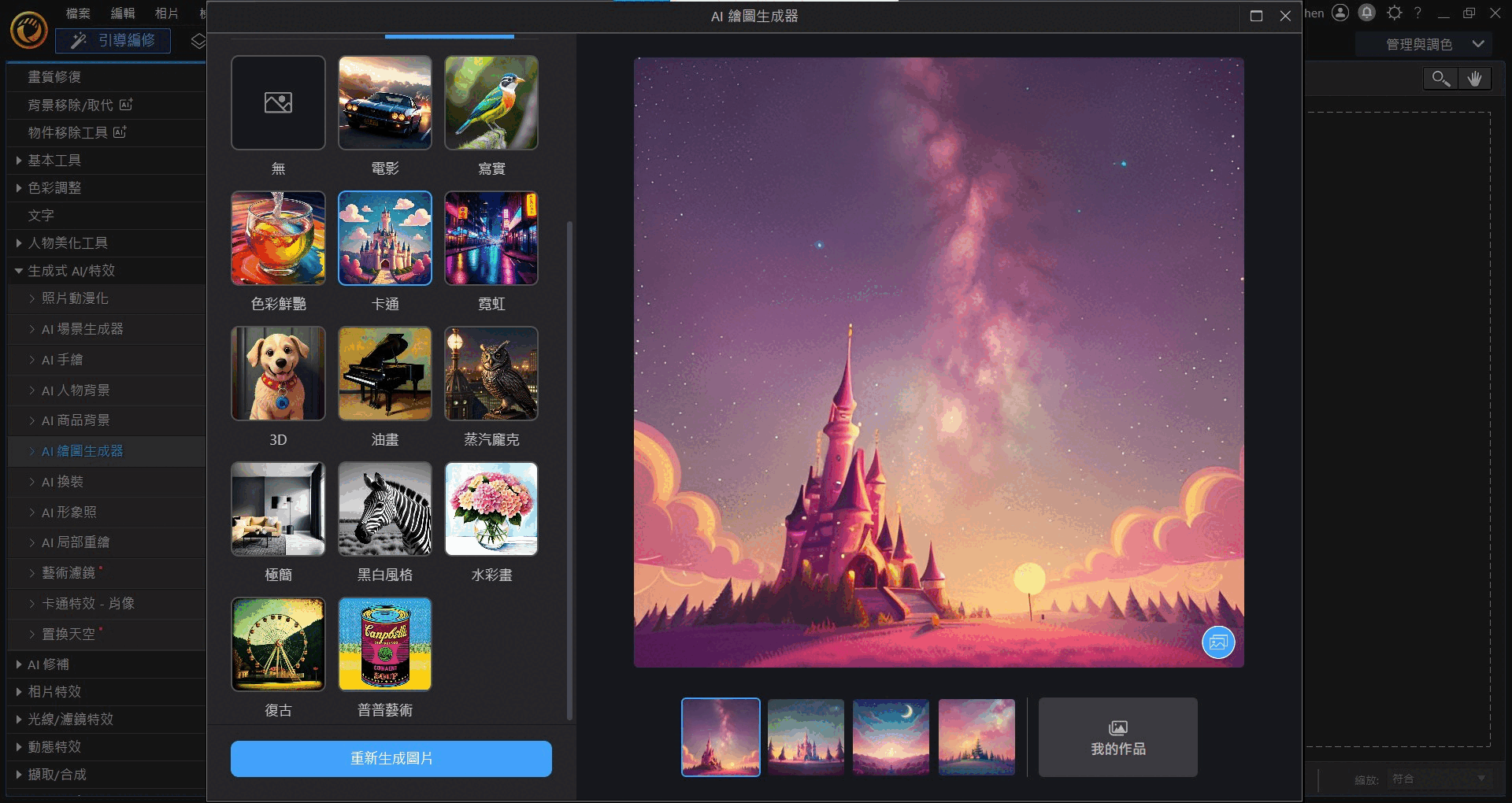This screenshot has width=1512, height=803.
Task: Click 重新生成圖片 regenerate button
Action: coord(391,758)
